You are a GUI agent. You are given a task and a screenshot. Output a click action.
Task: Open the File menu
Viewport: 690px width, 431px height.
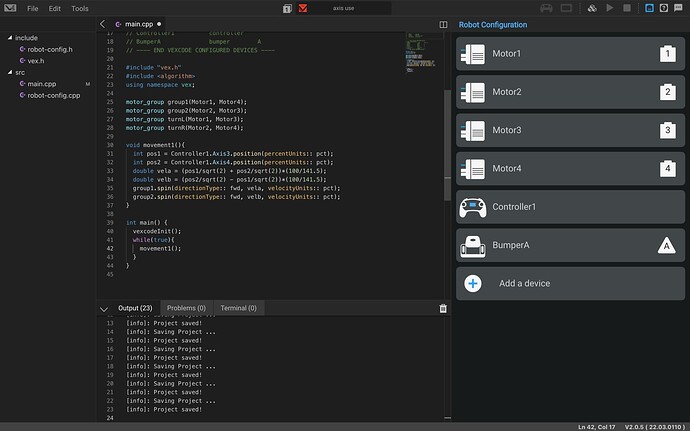[33, 8]
